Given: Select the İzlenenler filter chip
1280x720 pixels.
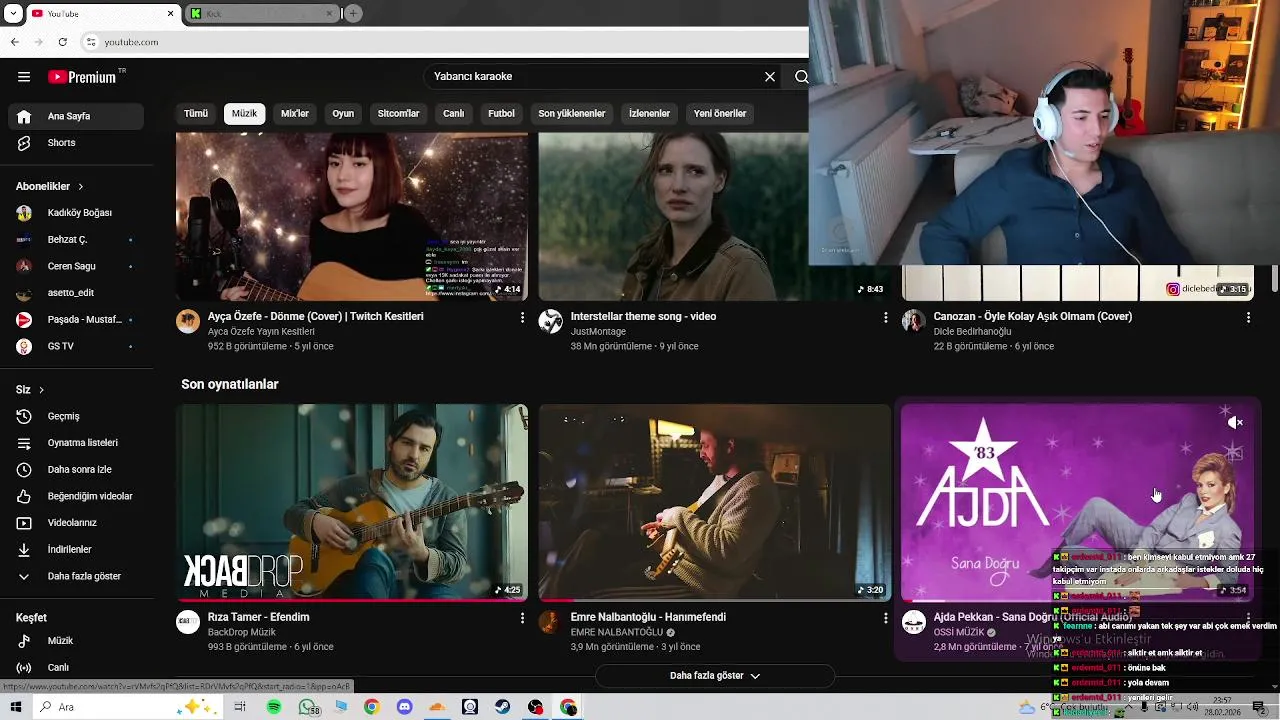Looking at the screenshot, I should 649,114.
